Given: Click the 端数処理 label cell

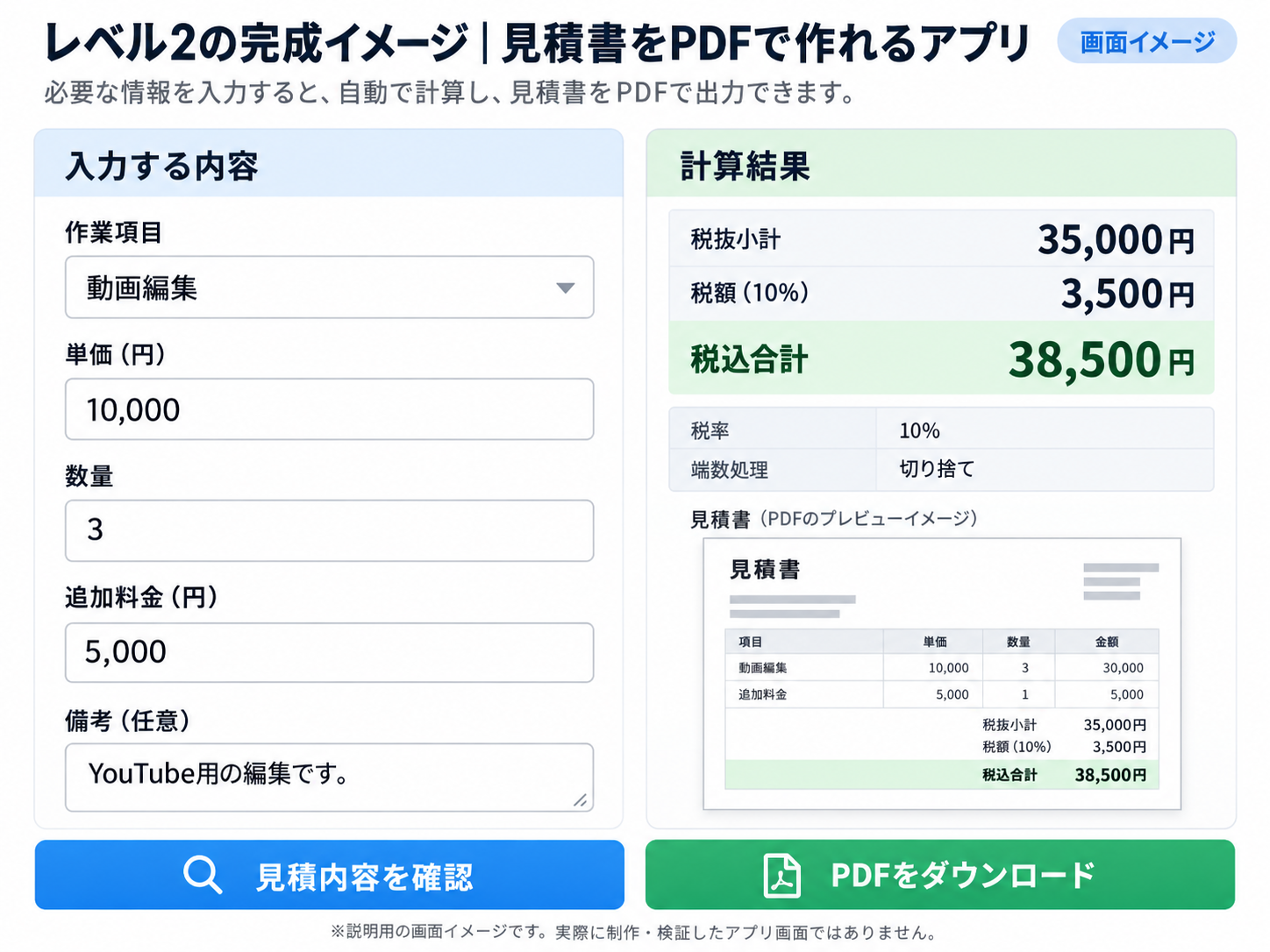Looking at the screenshot, I should (x=773, y=470).
